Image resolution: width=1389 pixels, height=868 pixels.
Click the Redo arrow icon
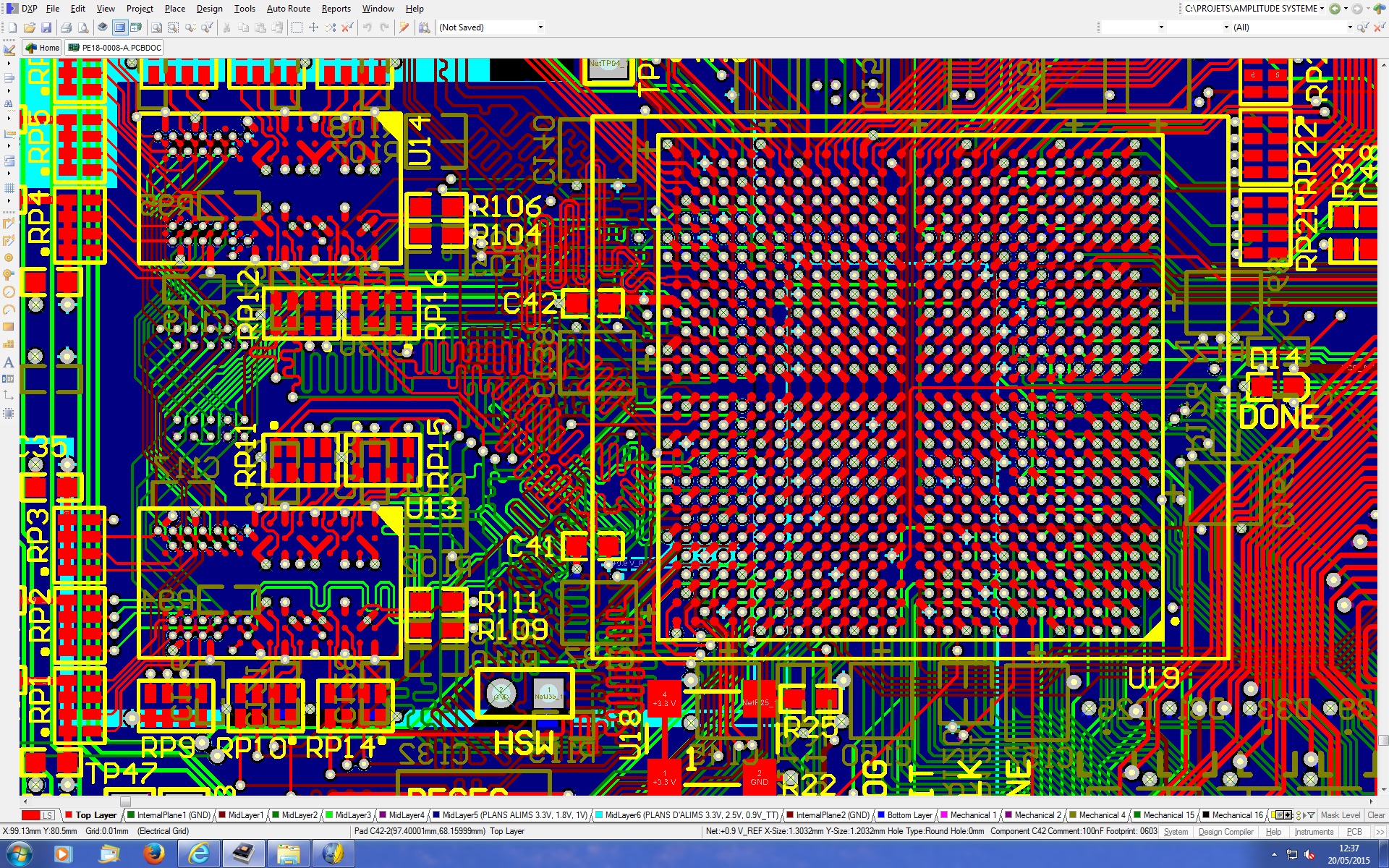pos(384,27)
